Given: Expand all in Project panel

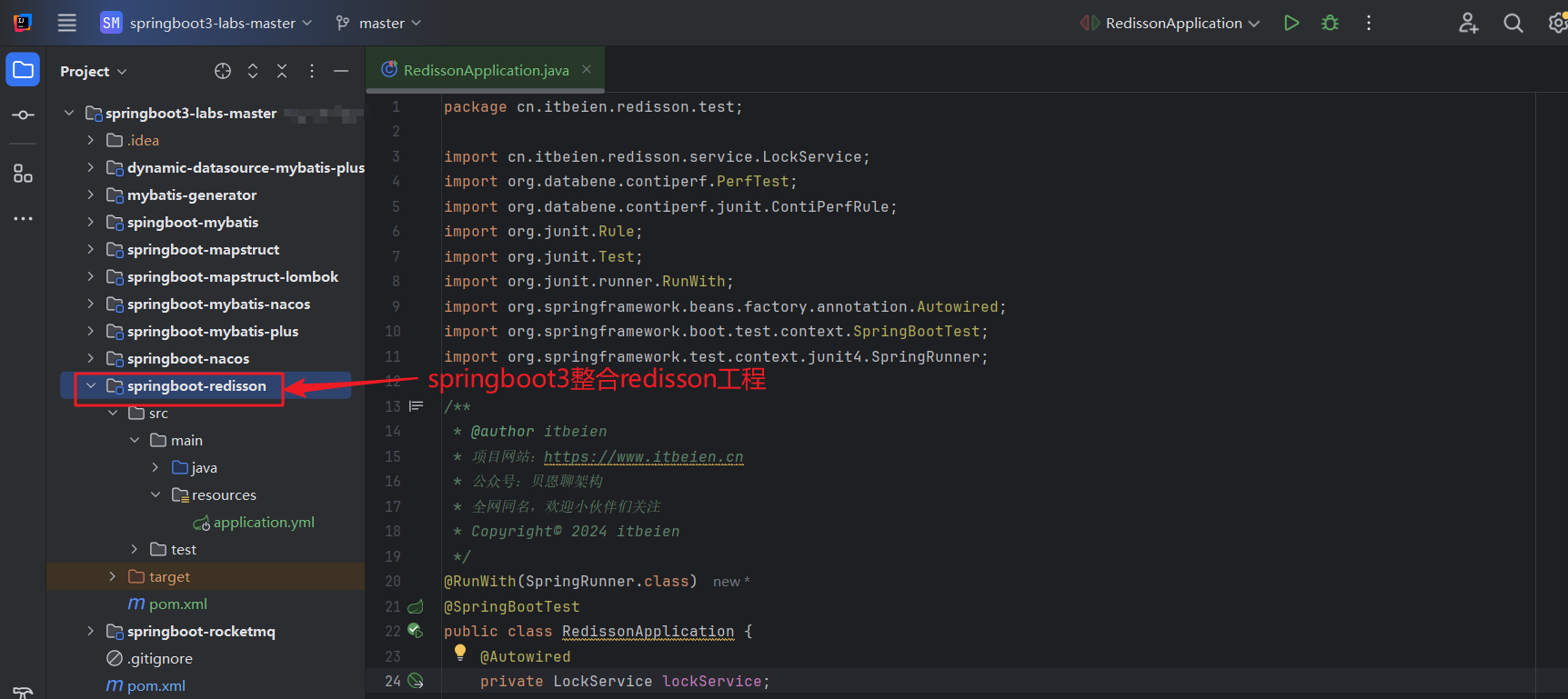Looking at the screenshot, I should tap(253, 71).
